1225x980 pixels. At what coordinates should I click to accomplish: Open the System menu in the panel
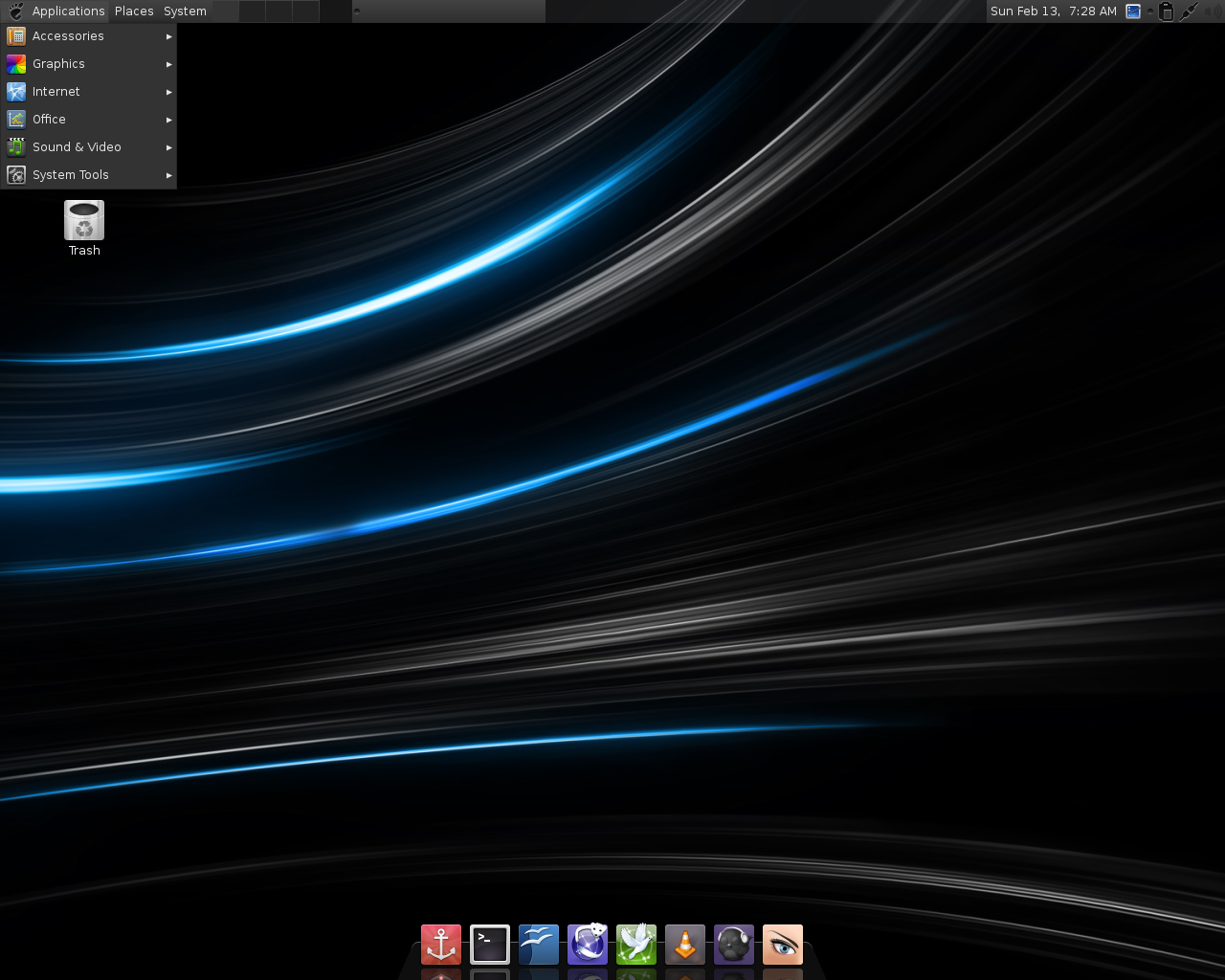[185, 11]
